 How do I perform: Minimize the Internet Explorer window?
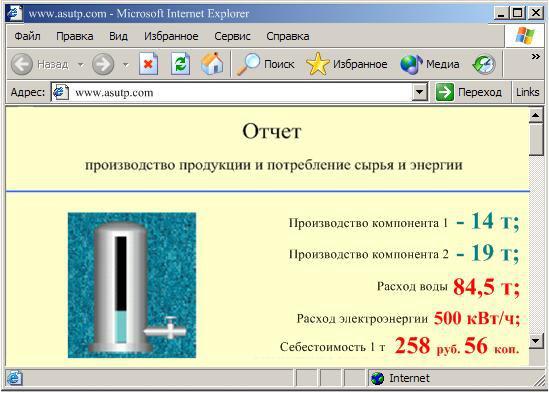pyautogui.click(x=501, y=14)
